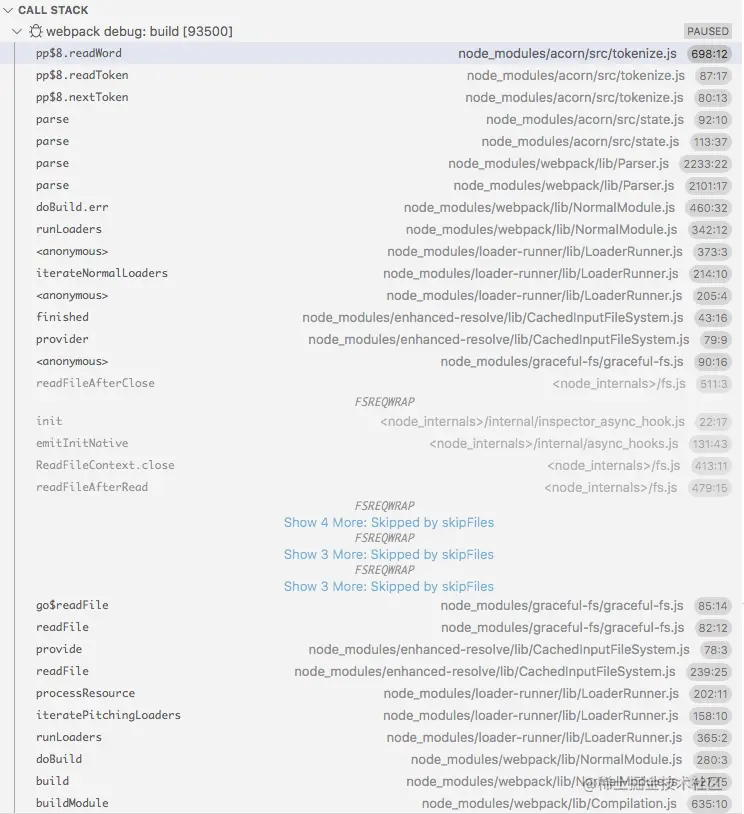This screenshot has width=744, height=814.
Task: Select the buildModule stack frame
Action: (372, 803)
